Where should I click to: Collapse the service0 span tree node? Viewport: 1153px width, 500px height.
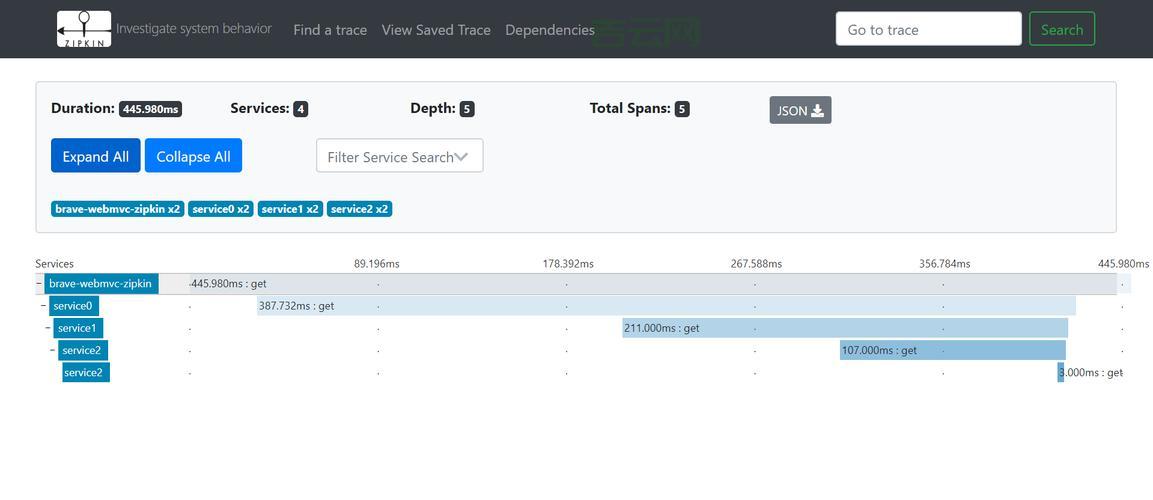[43, 306]
